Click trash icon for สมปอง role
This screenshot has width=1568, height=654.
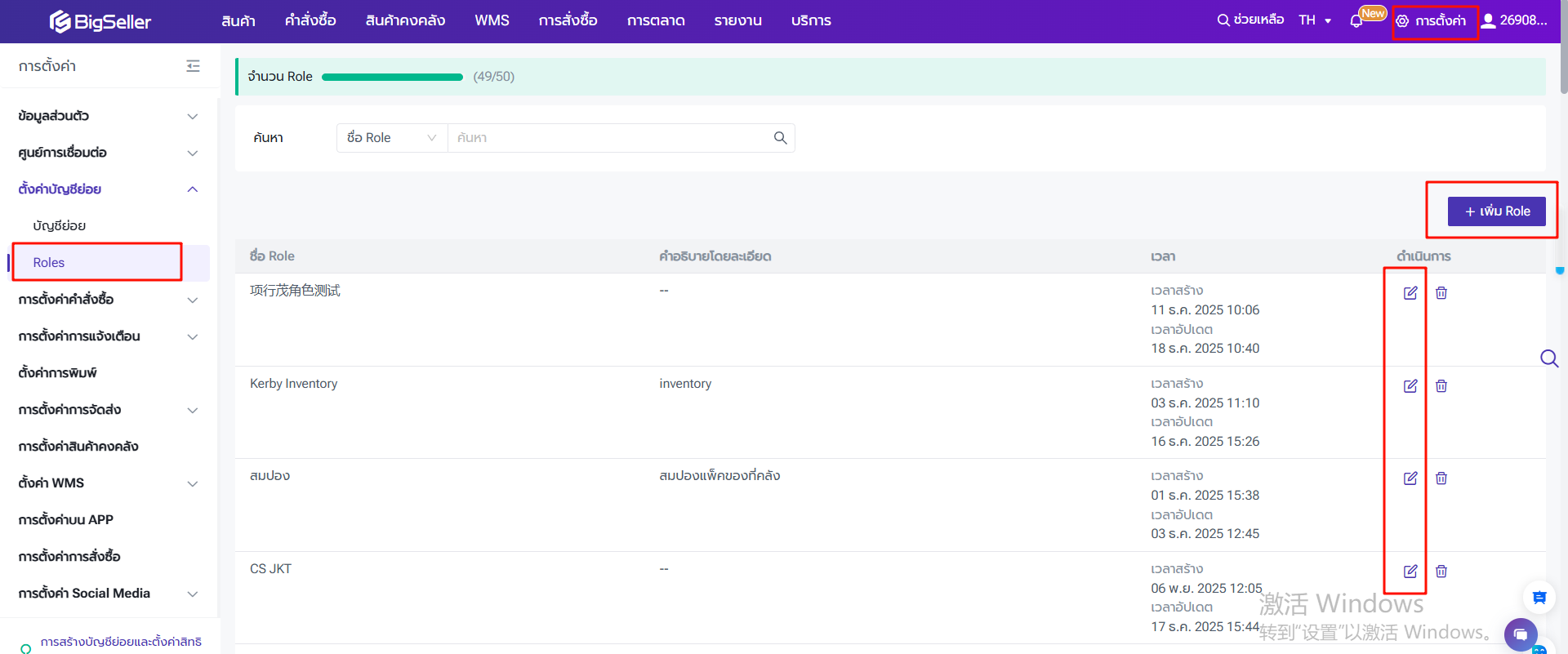[x=1441, y=478]
